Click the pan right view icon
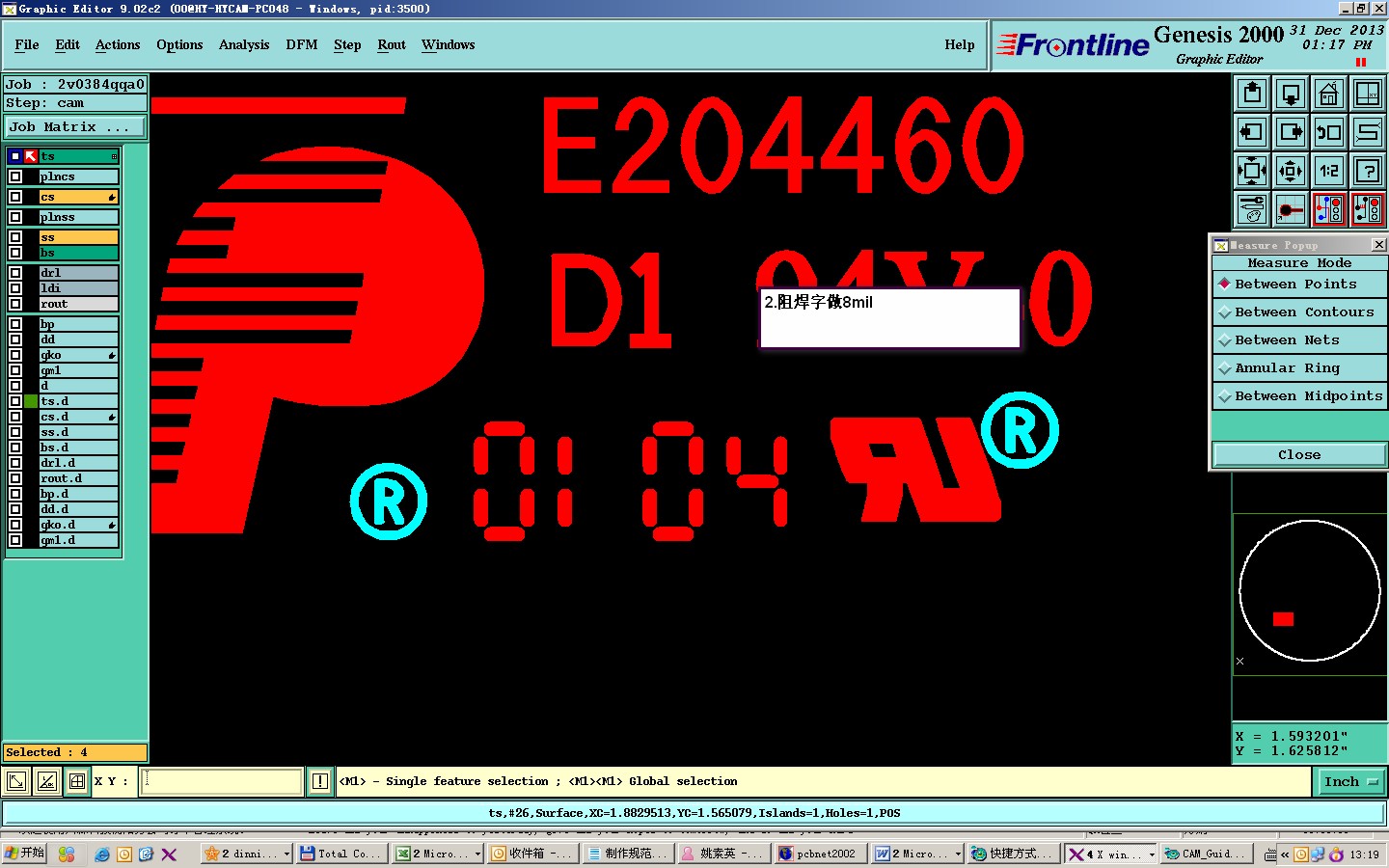Image resolution: width=1389 pixels, height=868 pixels. tap(1291, 132)
